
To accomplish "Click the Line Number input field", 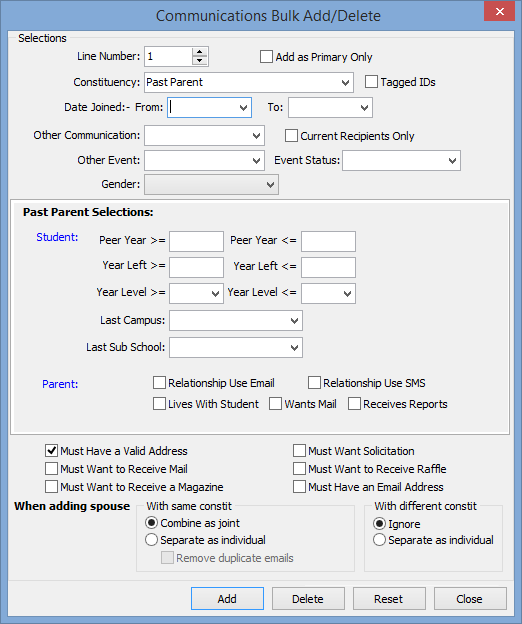I will coord(169,57).
